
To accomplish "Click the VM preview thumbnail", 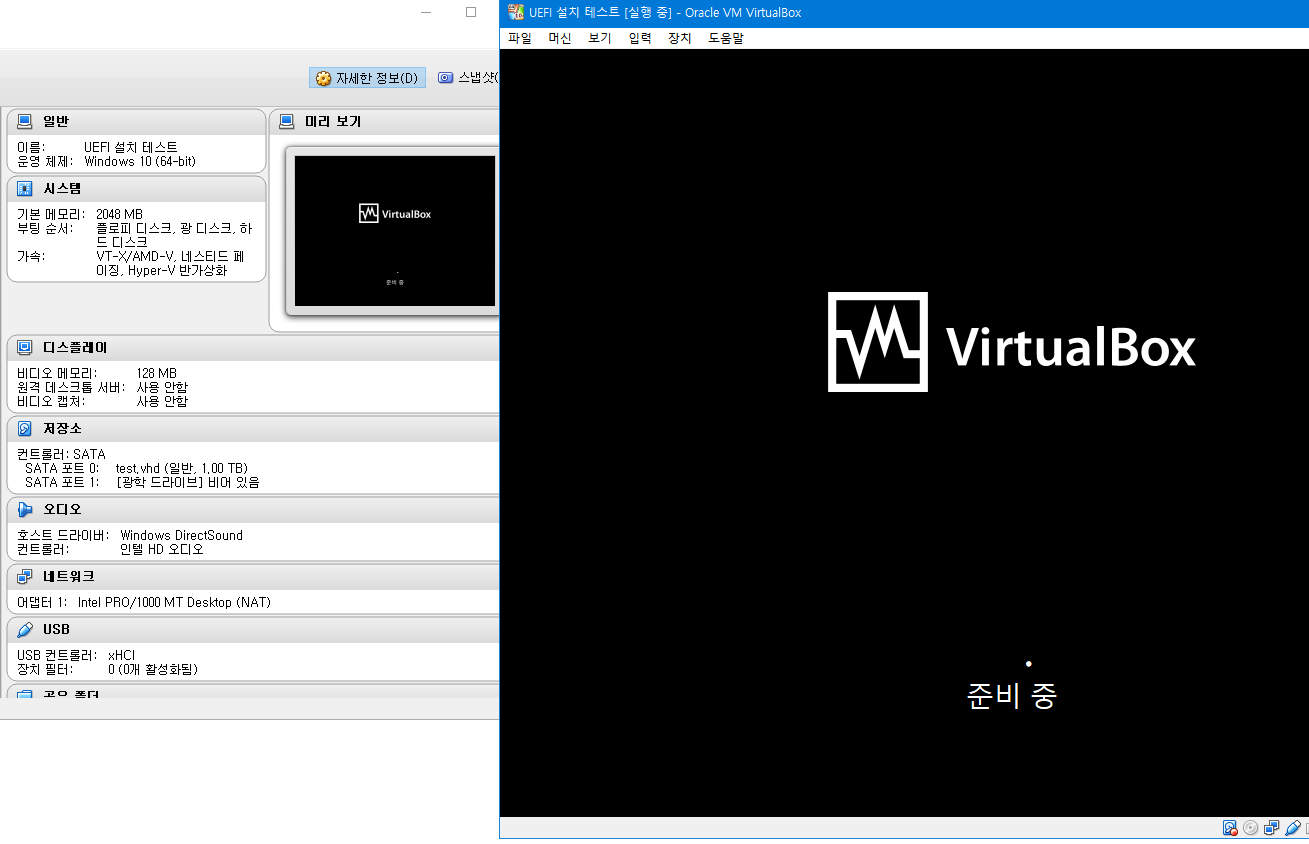I will (395, 231).
